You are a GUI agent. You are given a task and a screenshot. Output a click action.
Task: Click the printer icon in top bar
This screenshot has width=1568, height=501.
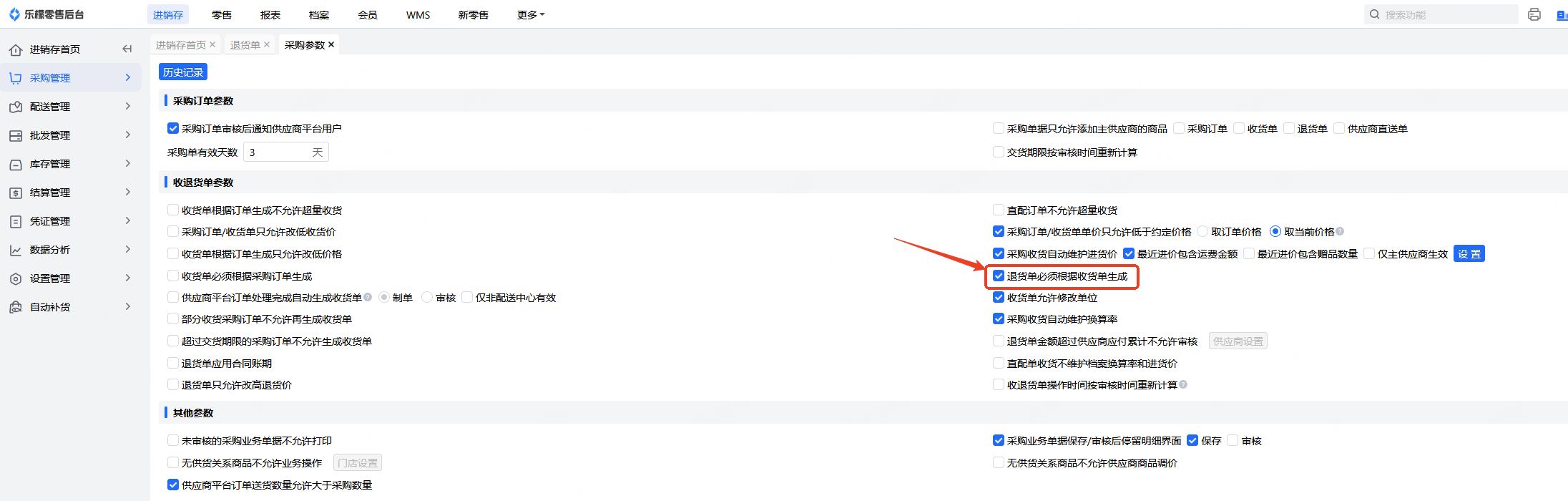coord(1534,14)
